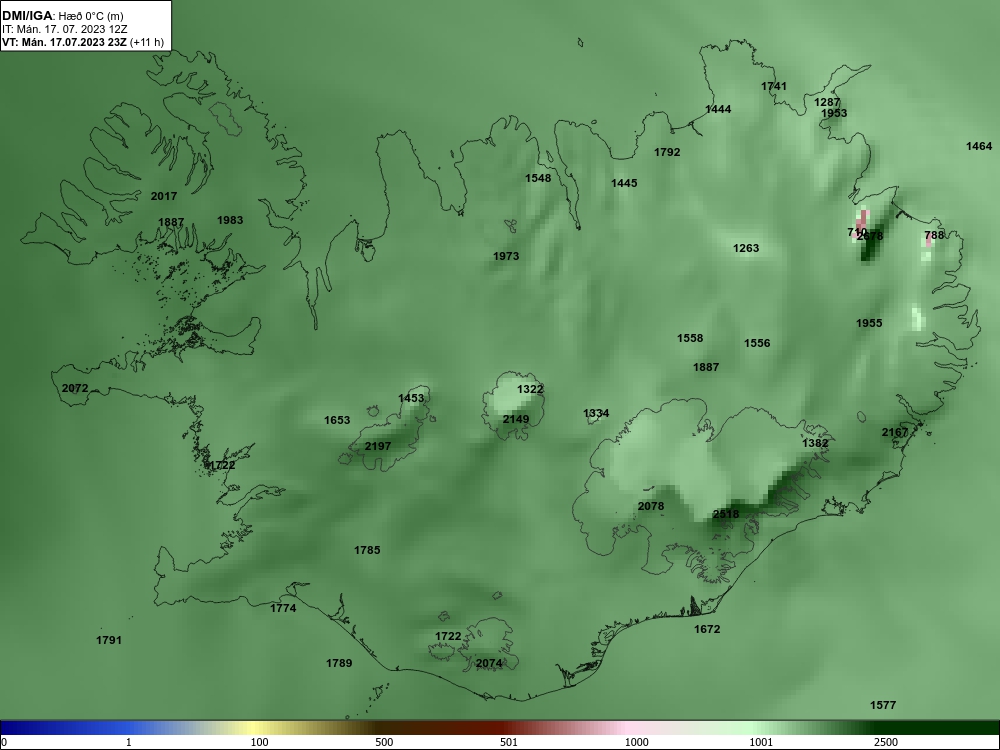Select the 1791 value over the sea
The image size is (1000, 750).
109,640
